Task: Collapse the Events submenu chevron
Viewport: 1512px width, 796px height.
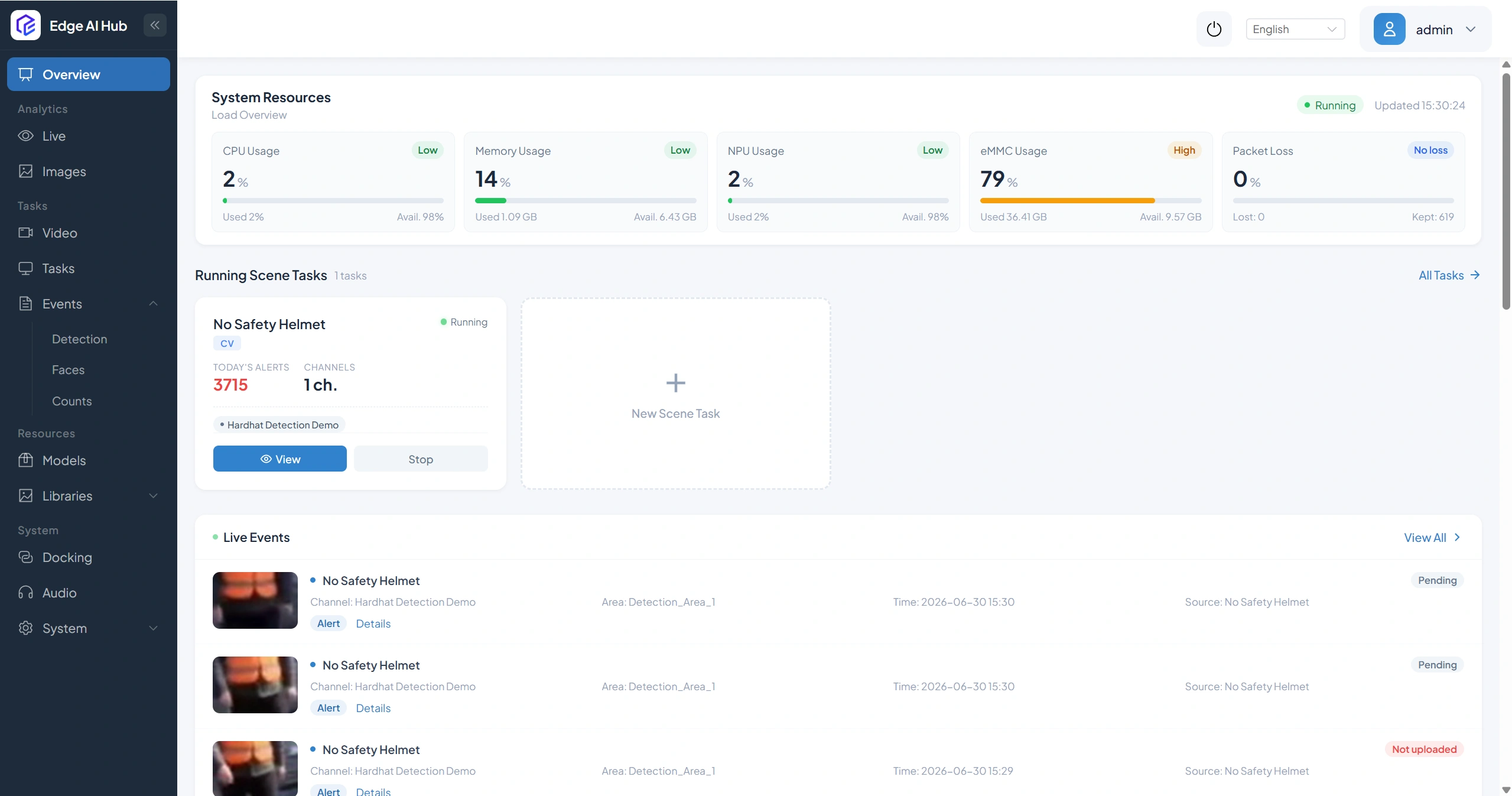Action: tap(154, 304)
